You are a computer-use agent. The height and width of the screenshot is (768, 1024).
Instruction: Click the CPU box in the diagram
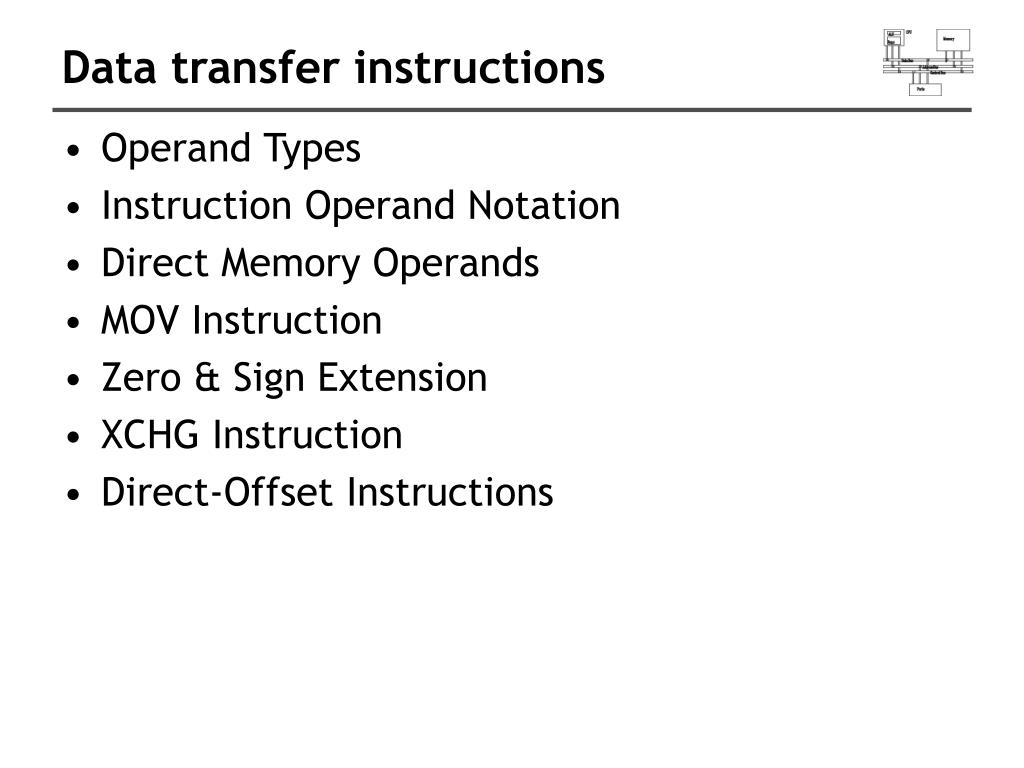[x=894, y=37]
